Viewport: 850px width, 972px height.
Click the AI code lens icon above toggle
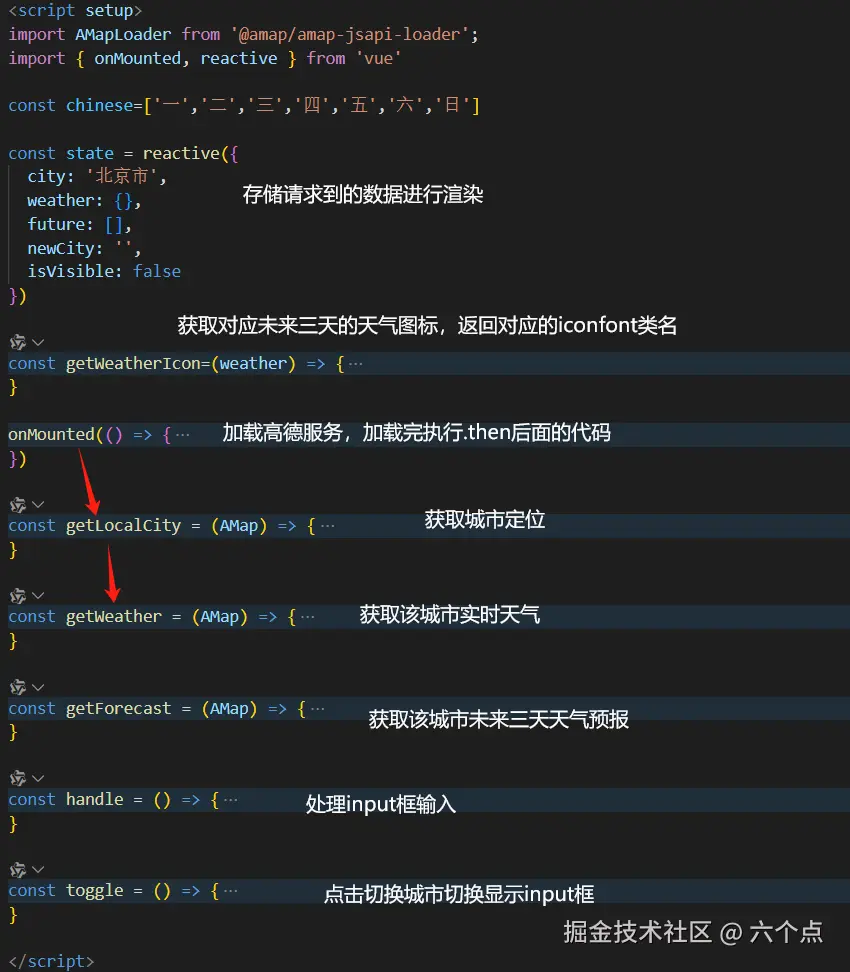pos(18,869)
